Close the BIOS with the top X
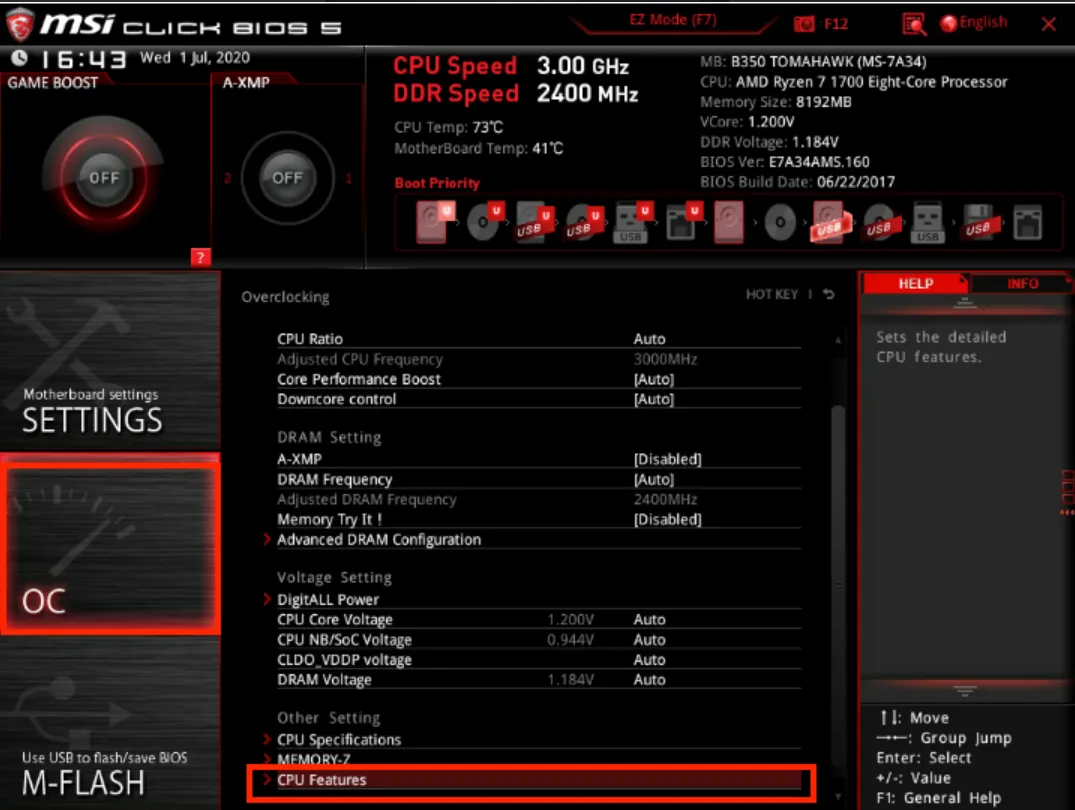Viewport: 1075px width, 810px height. point(1048,24)
